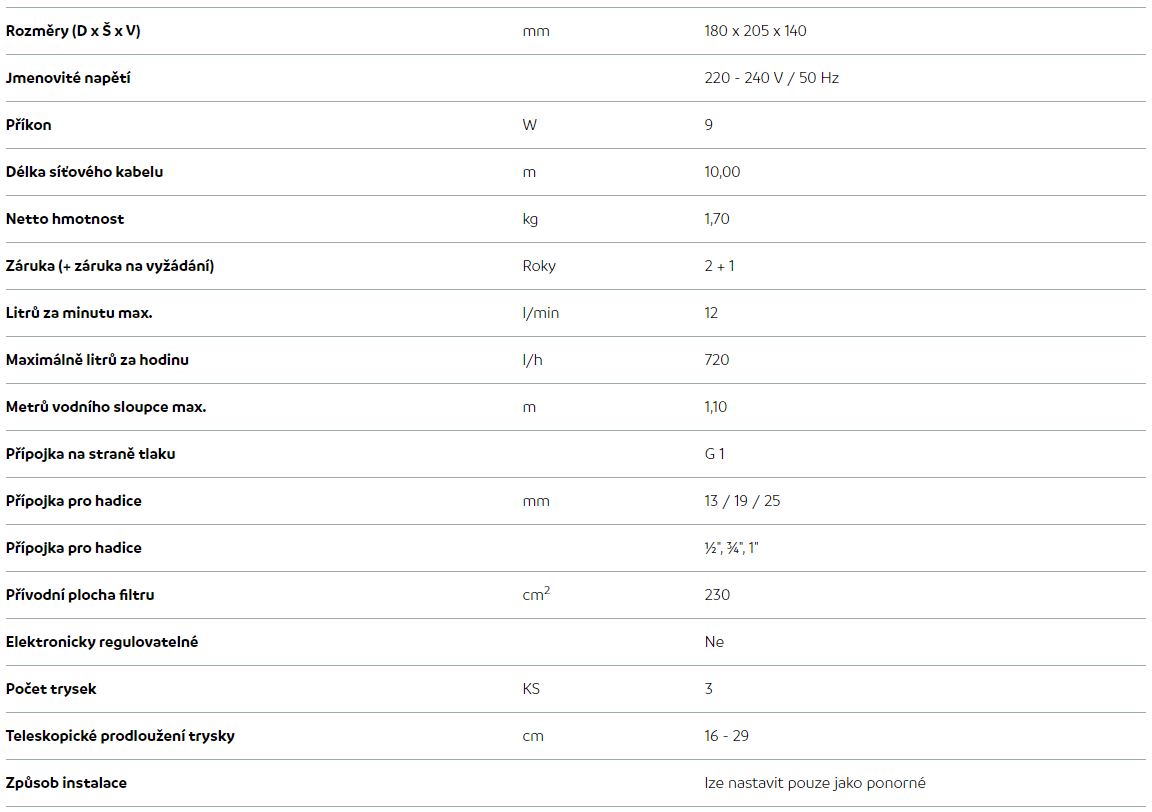Select the telescopic extension value 16 - 29
Image resolution: width=1152 pixels, height=812 pixels.
(x=727, y=736)
